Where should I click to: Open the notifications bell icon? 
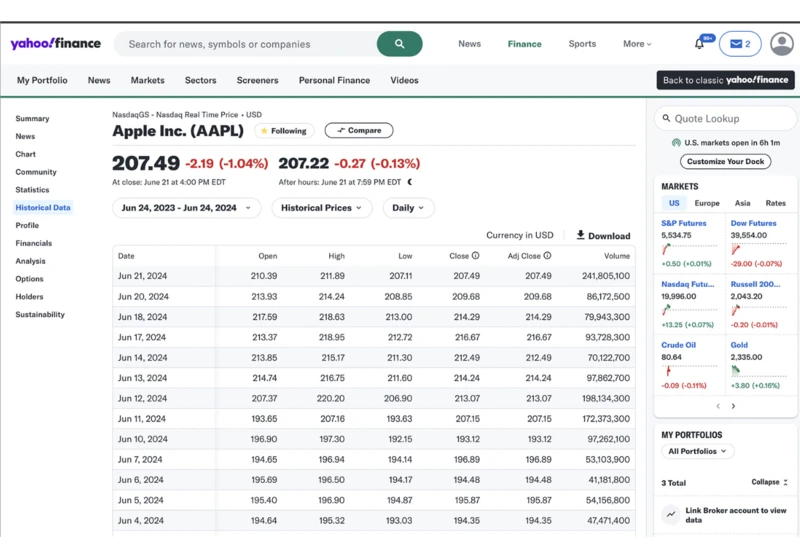[699, 44]
